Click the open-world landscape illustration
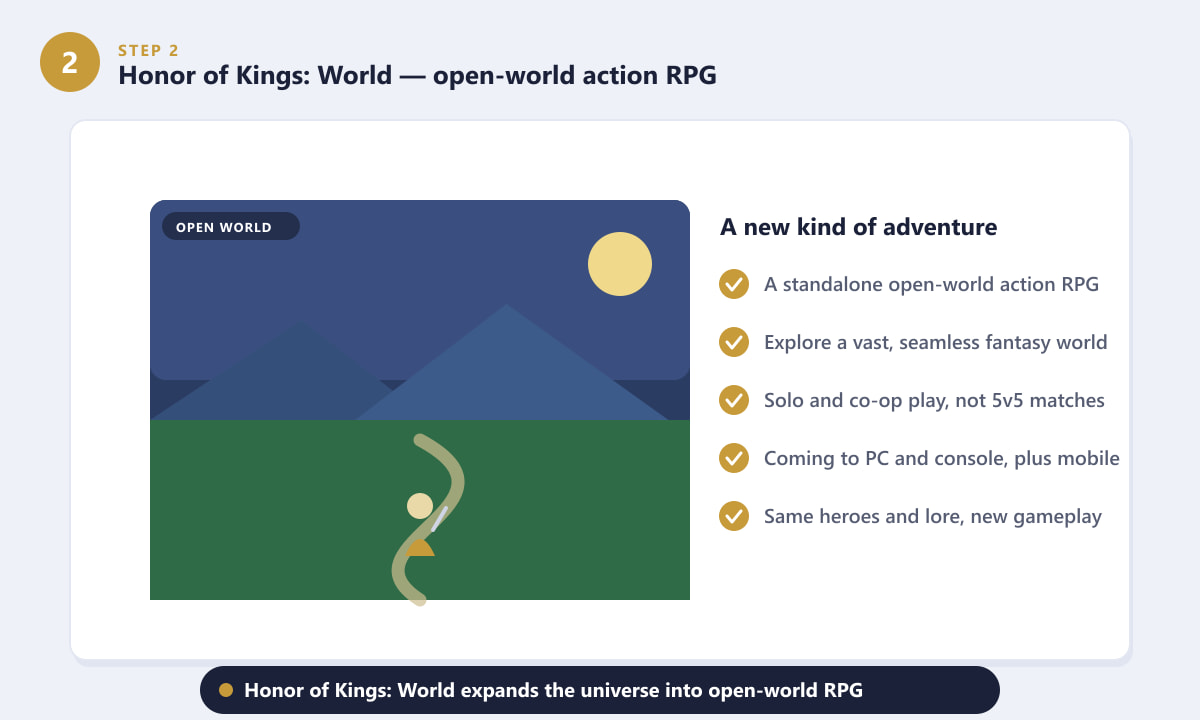The height and width of the screenshot is (720, 1200). (x=420, y=400)
